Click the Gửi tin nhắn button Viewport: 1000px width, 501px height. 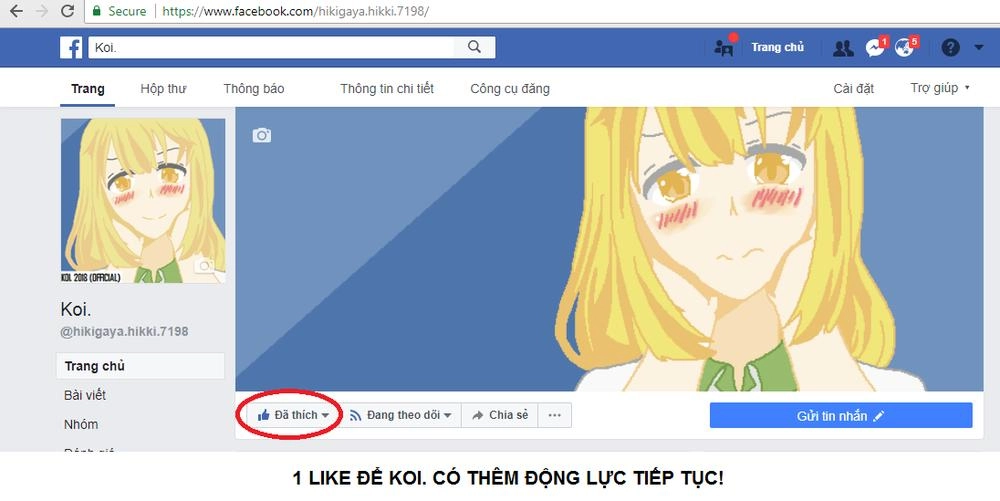click(841, 416)
